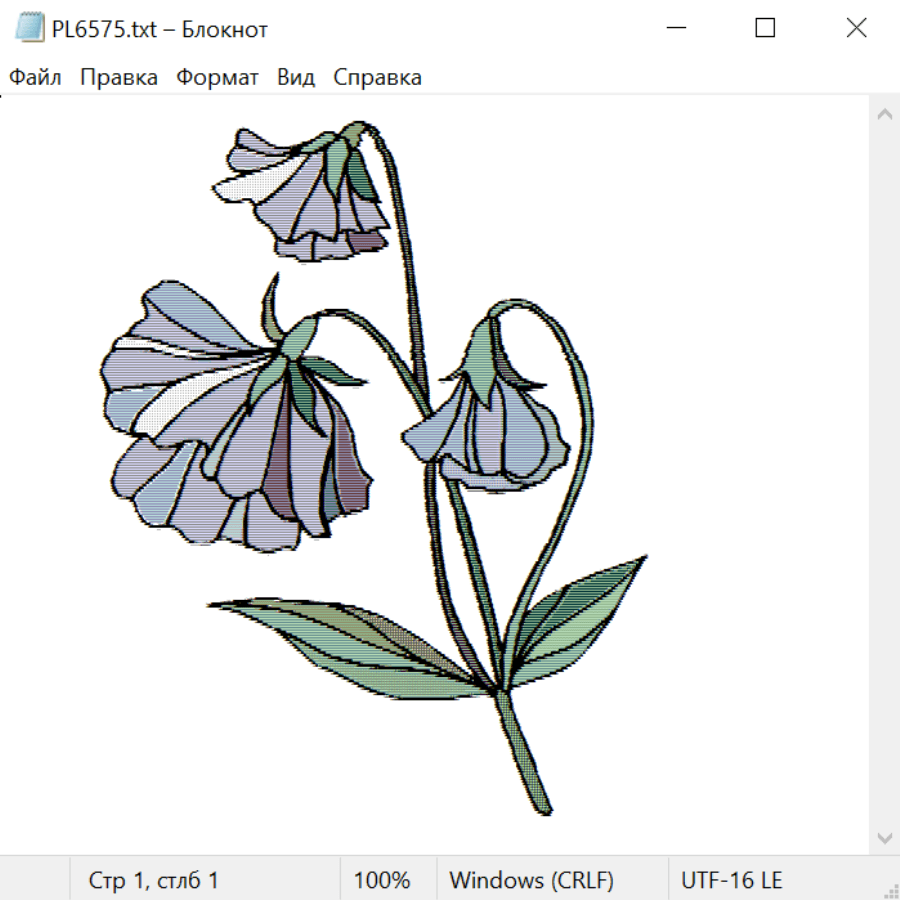Close the PL6575.txt window

pyautogui.click(x=856, y=28)
